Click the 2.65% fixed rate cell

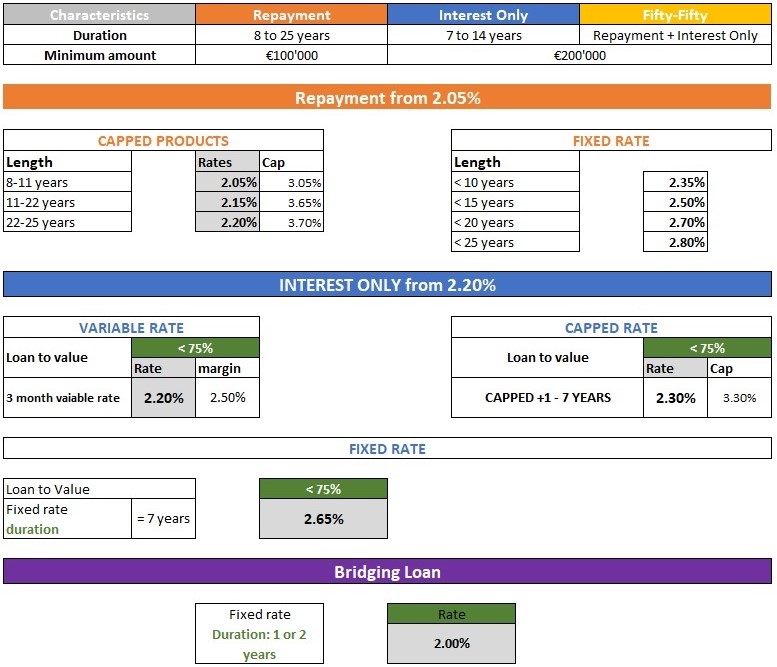323,519
